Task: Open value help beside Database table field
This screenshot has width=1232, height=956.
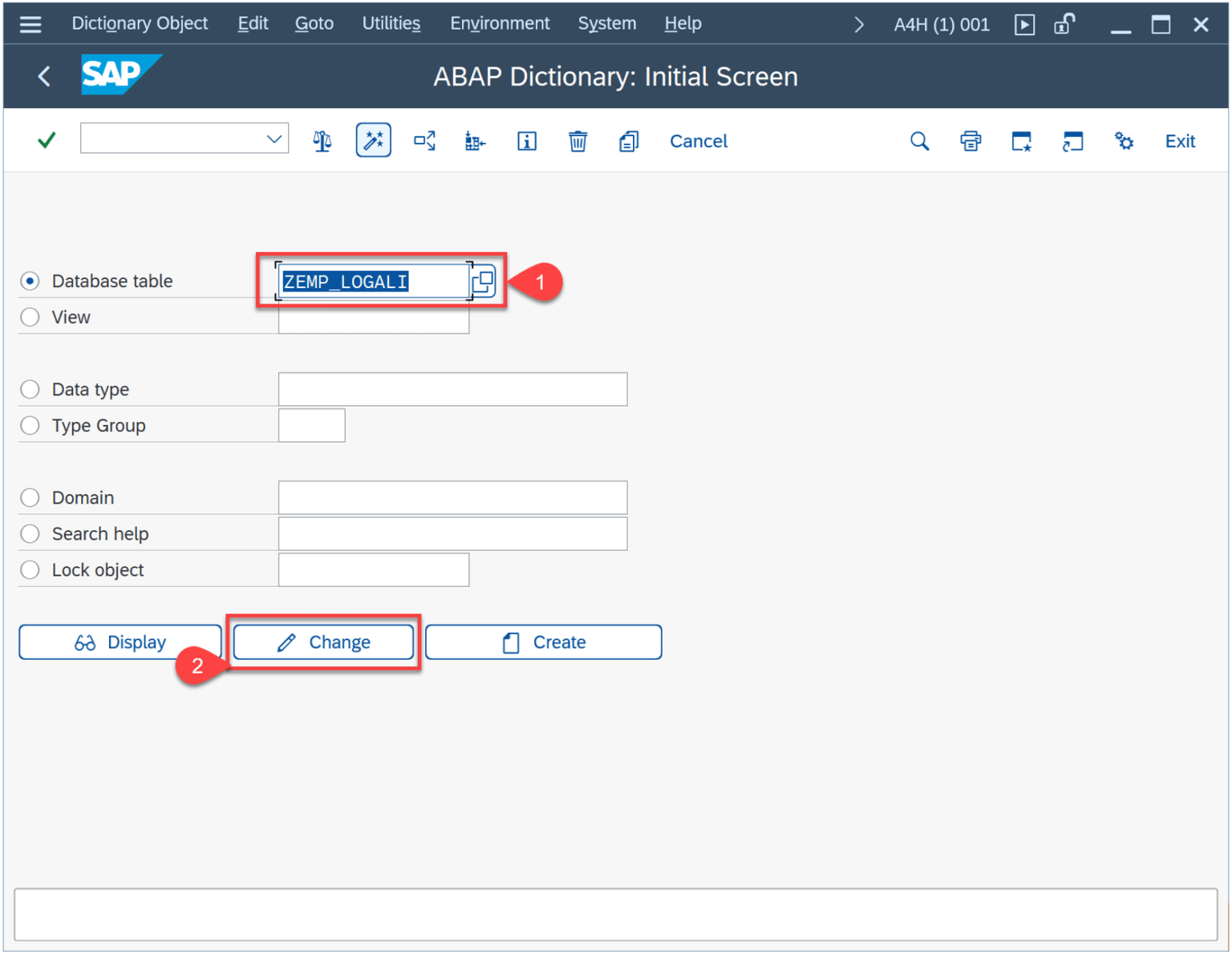Action: pos(483,282)
